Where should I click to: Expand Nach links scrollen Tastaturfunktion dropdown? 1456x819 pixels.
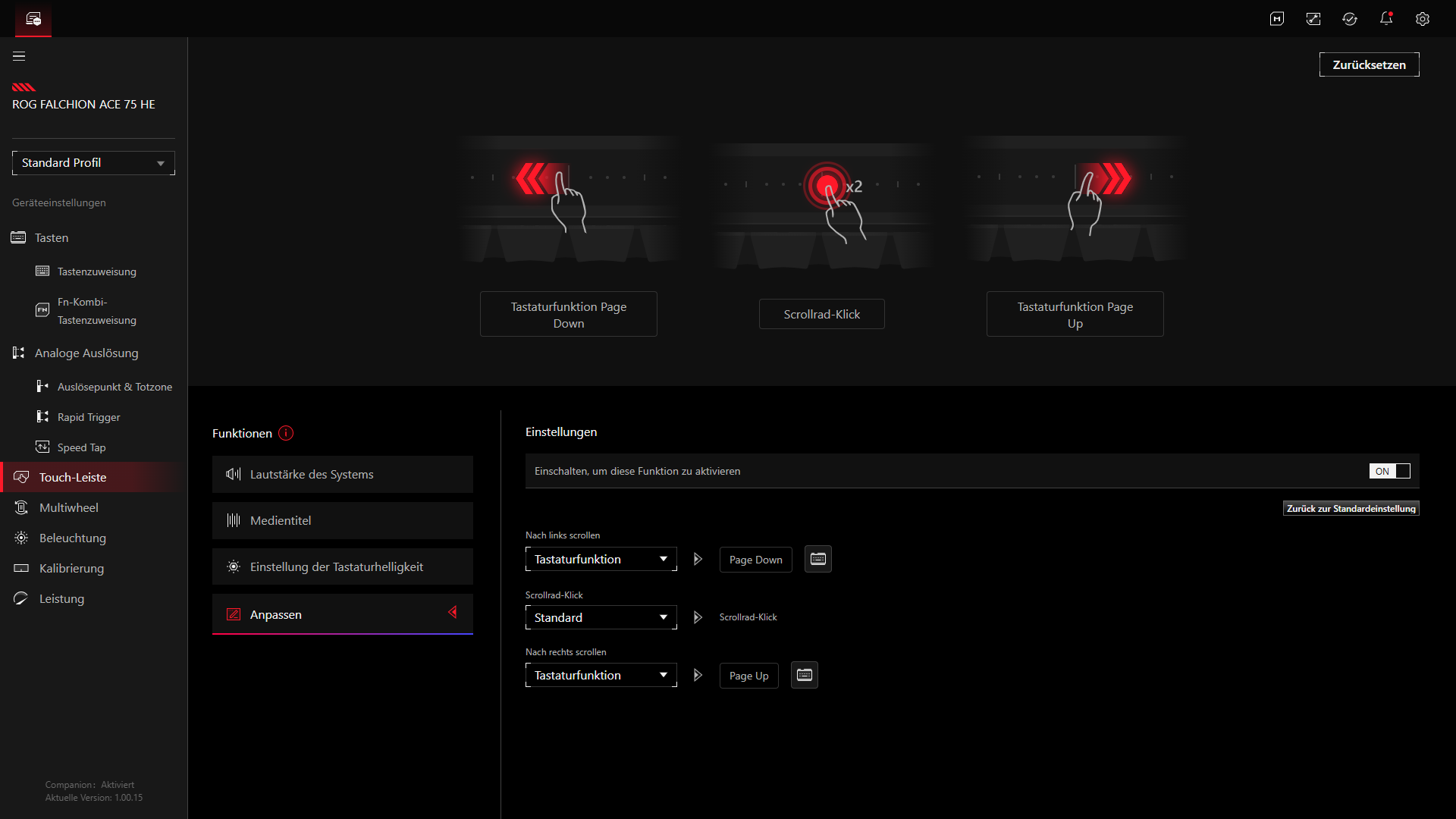(x=601, y=559)
